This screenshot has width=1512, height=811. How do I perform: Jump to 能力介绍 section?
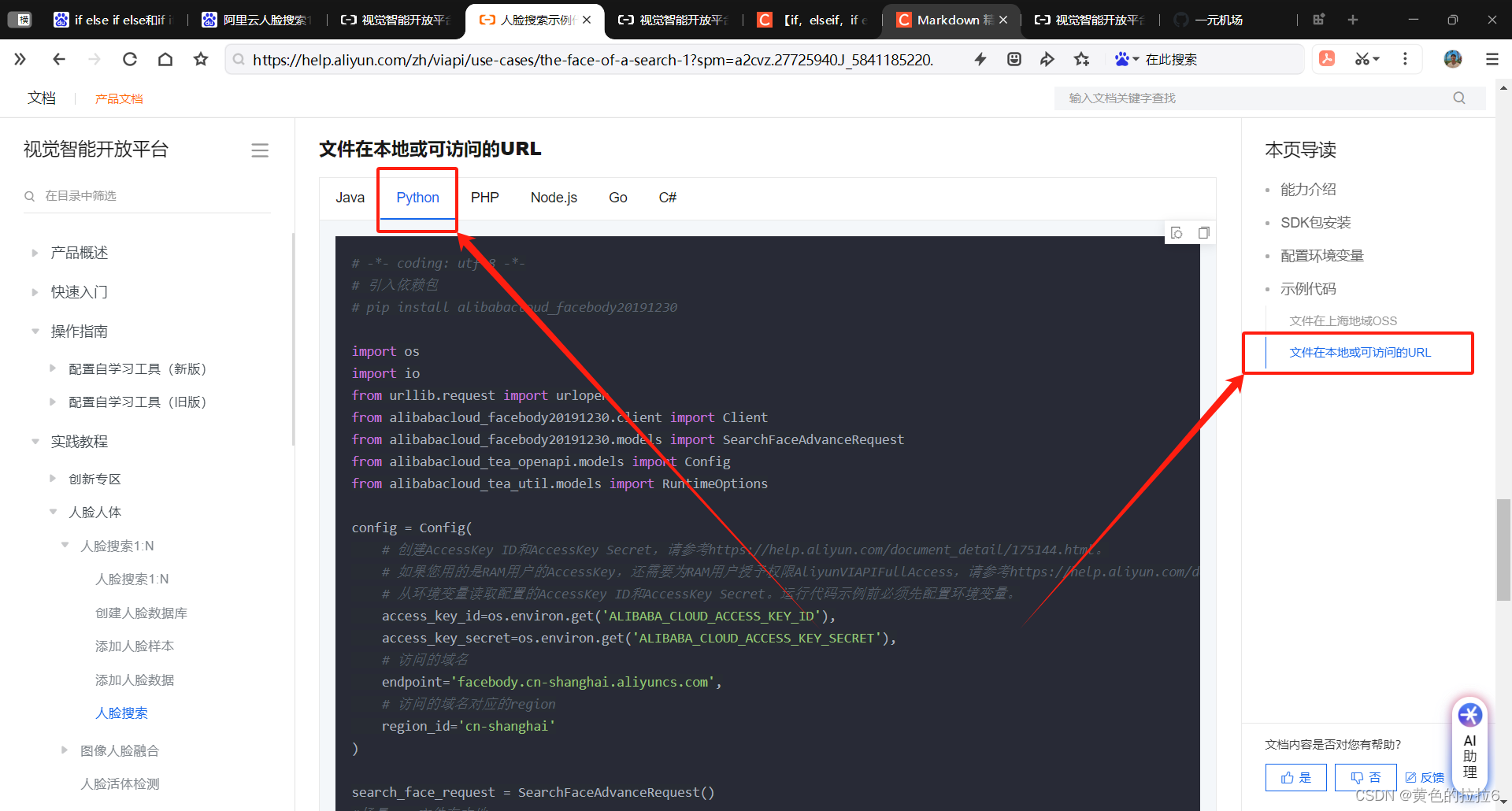point(1308,189)
